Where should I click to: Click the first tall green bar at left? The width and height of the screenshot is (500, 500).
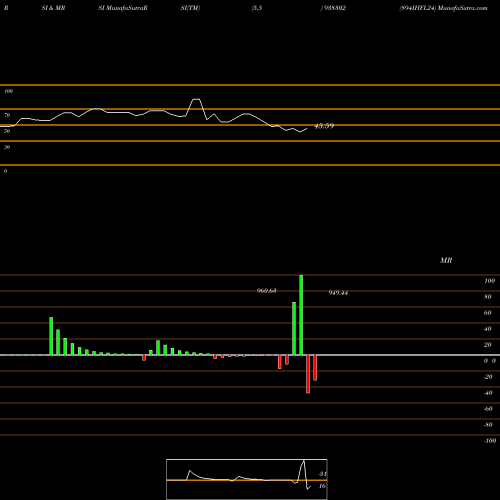click(x=51, y=336)
